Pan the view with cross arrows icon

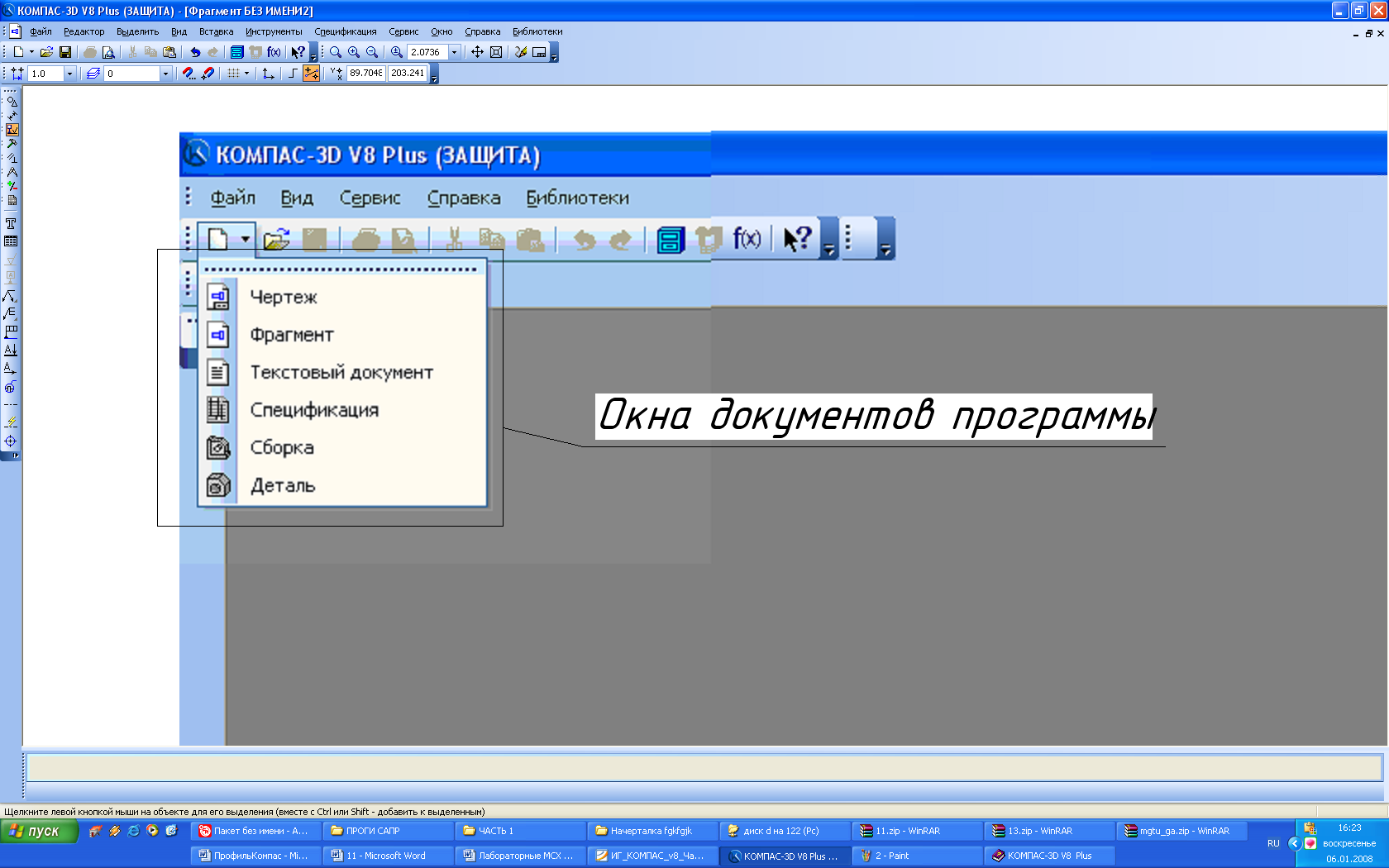tap(477, 52)
